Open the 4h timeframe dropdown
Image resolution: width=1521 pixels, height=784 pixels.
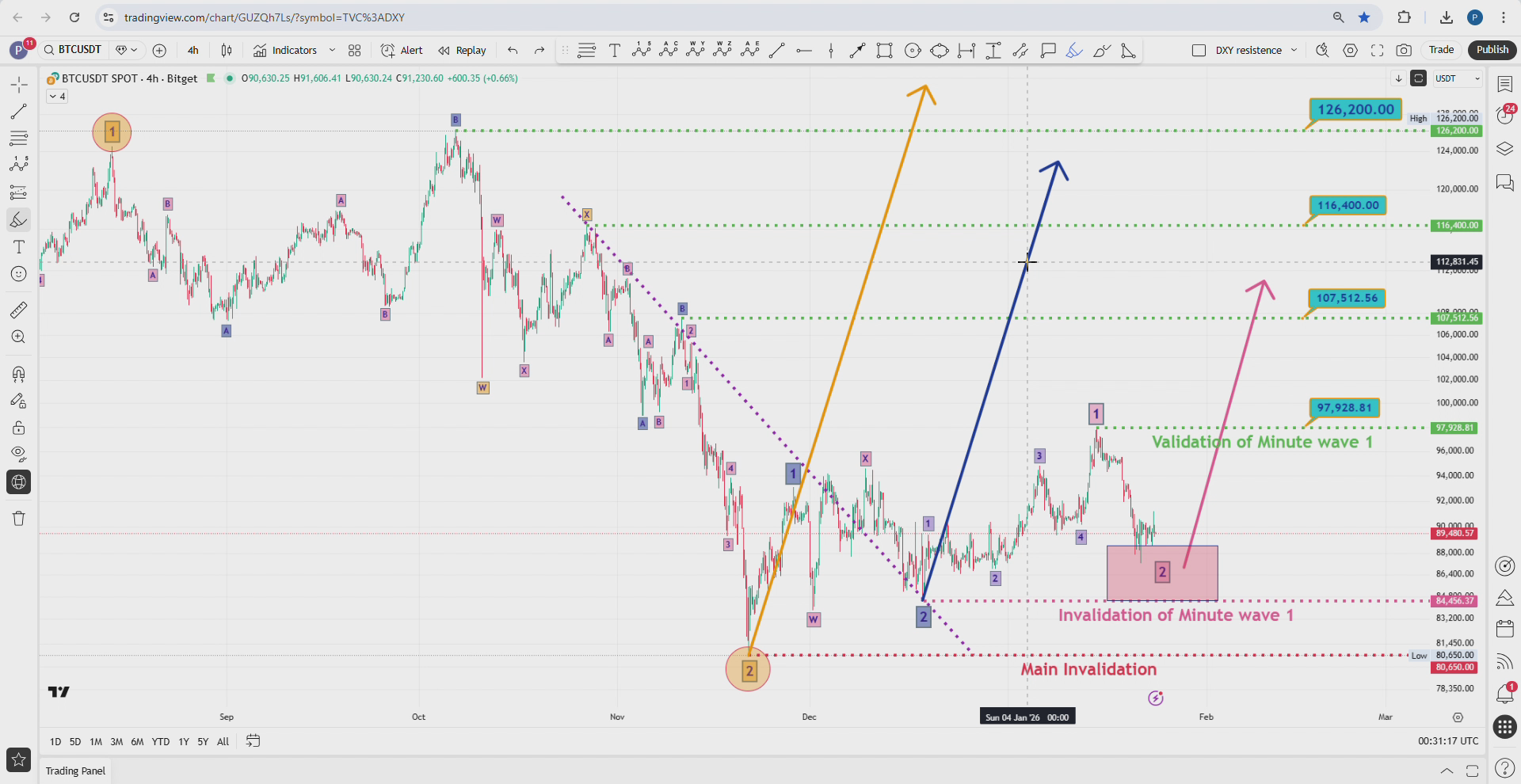pos(193,50)
